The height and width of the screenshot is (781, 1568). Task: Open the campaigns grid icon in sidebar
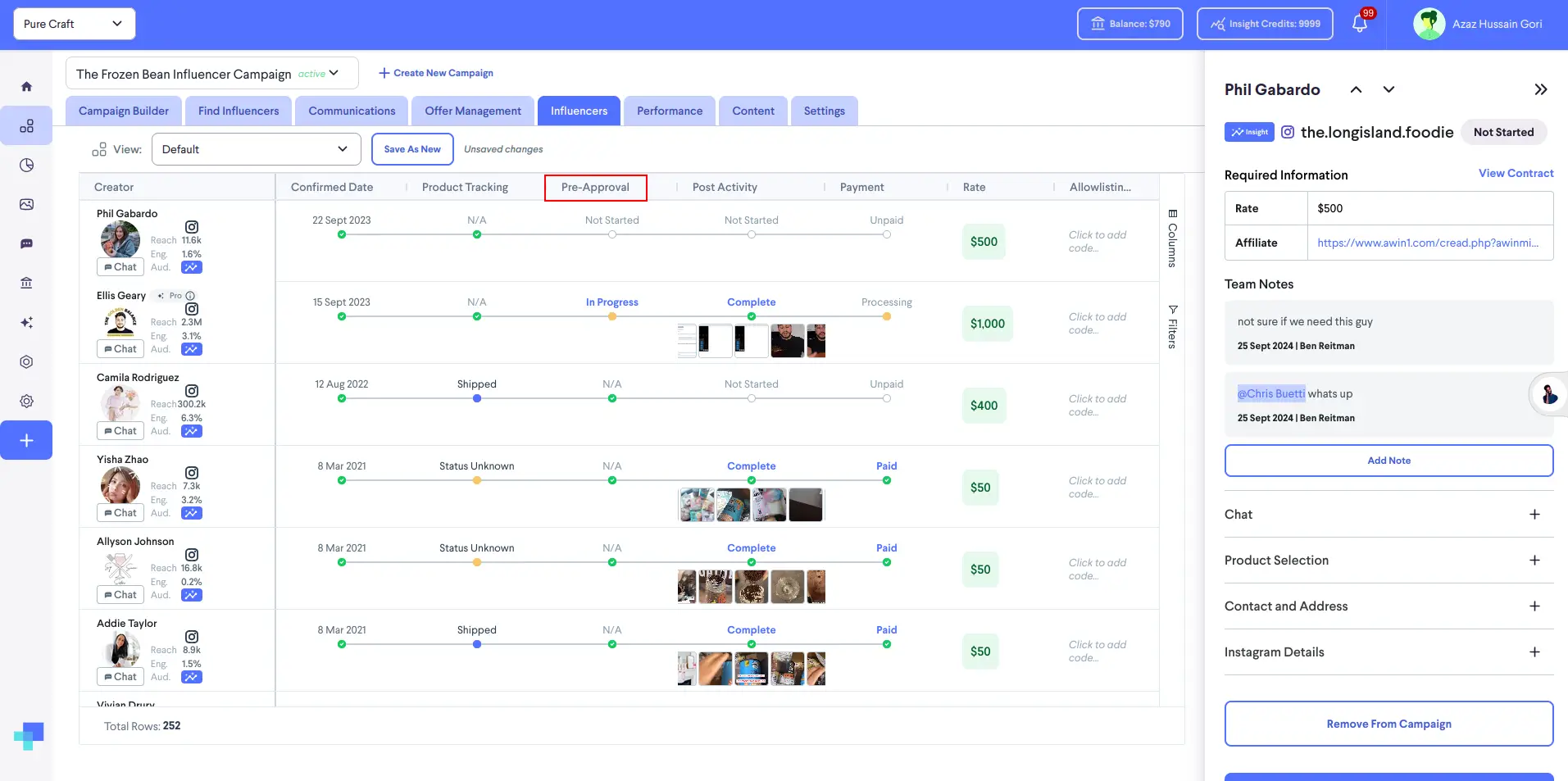(26, 125)
